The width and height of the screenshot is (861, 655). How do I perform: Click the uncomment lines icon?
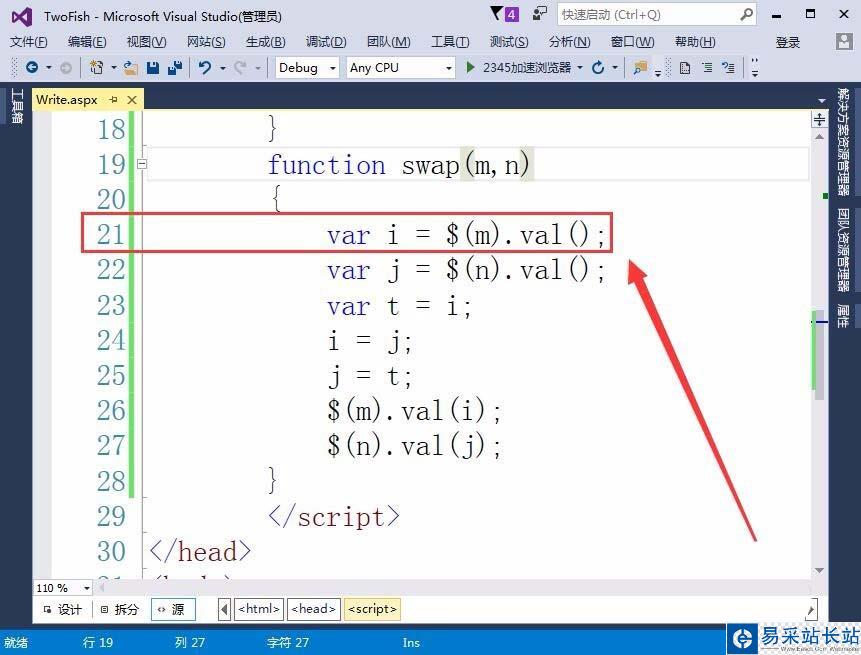coord(729,67)
